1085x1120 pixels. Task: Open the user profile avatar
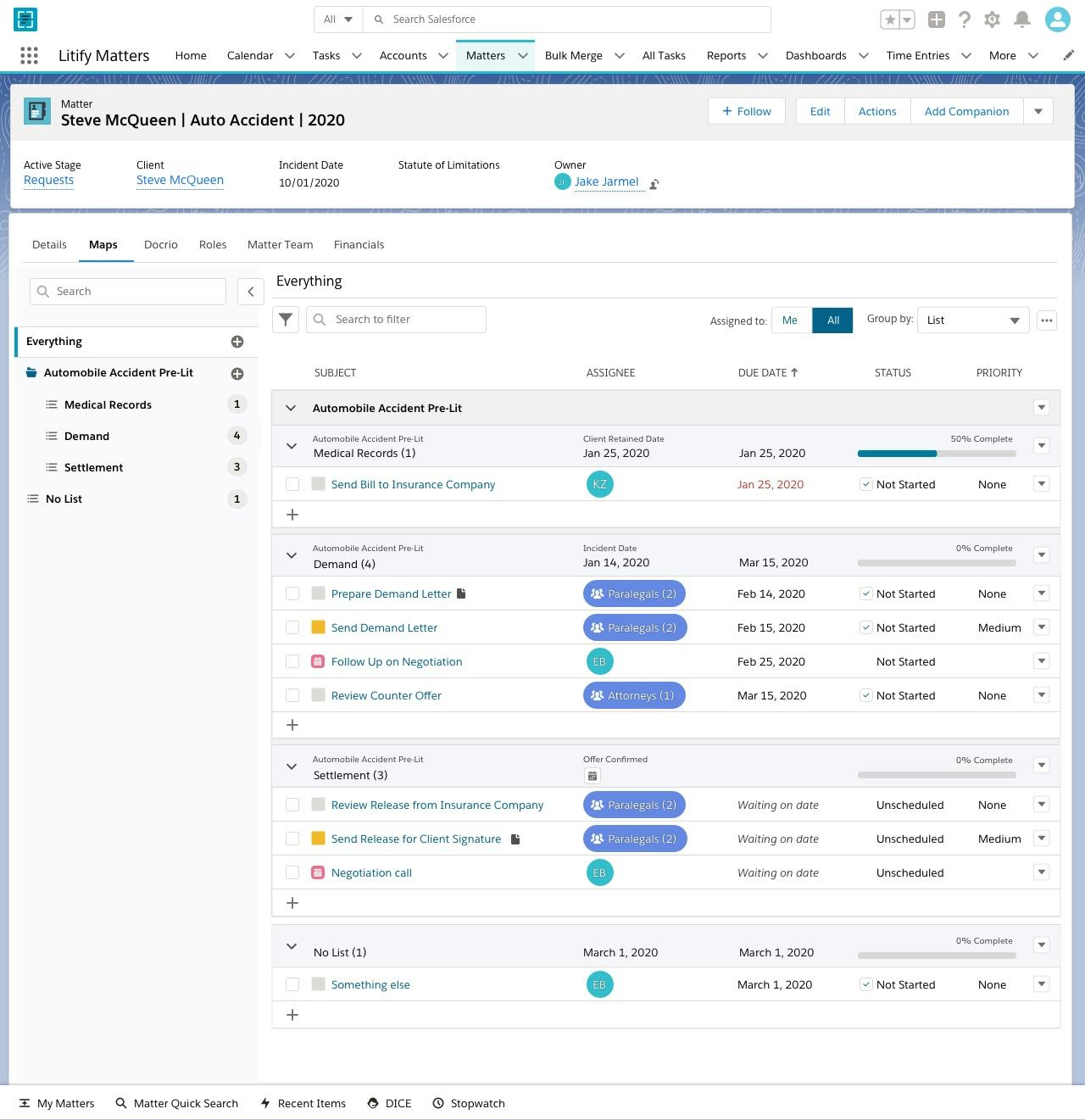point(1057,20)
